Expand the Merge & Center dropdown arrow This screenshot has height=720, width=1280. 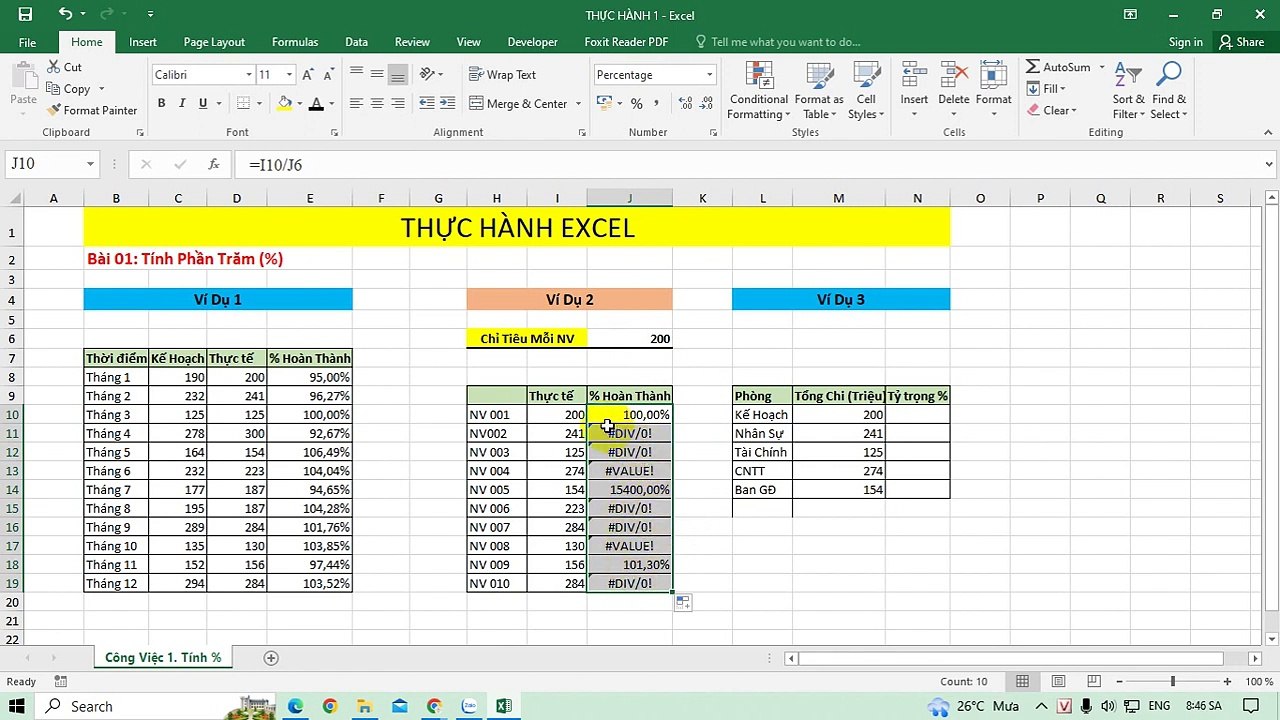[x=578, y=104]
